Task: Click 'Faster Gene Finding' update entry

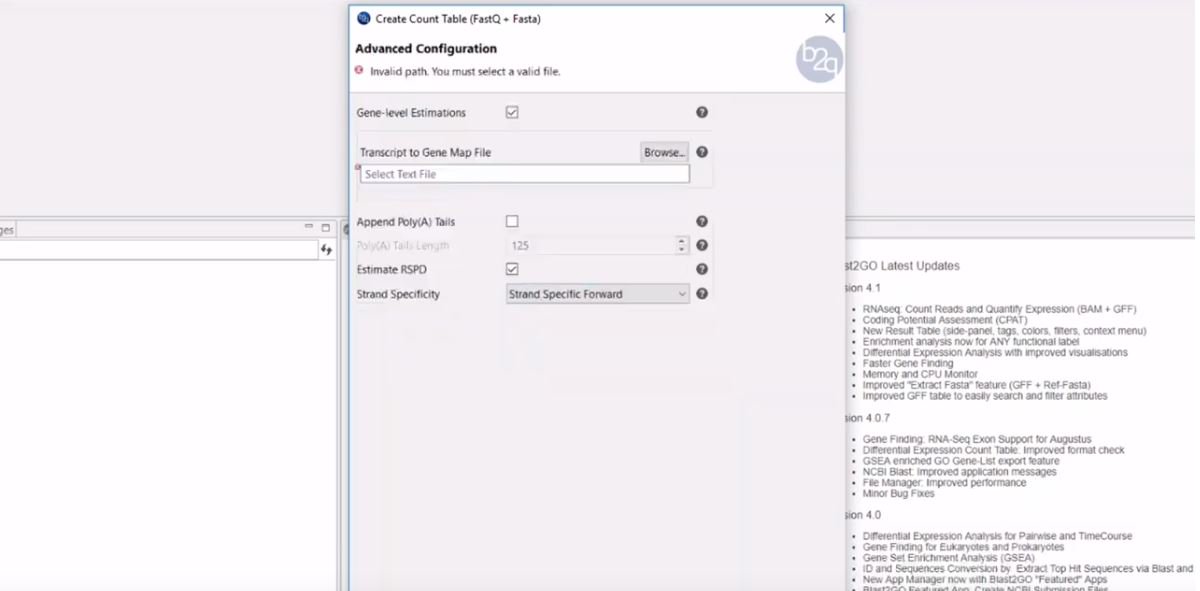Action: click(x=908, y=363)
